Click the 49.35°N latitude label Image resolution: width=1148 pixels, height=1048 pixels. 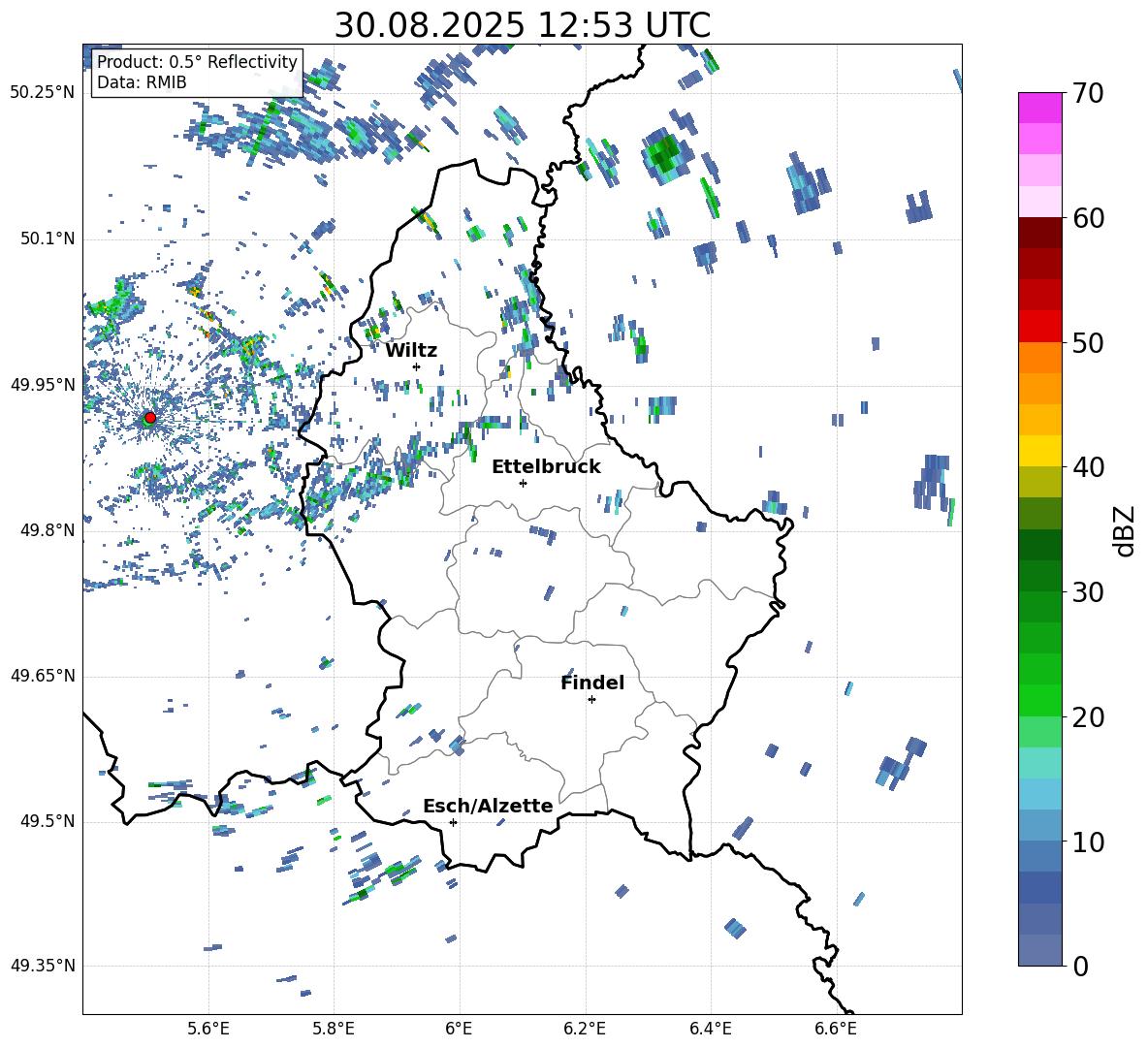pos(43,966)
